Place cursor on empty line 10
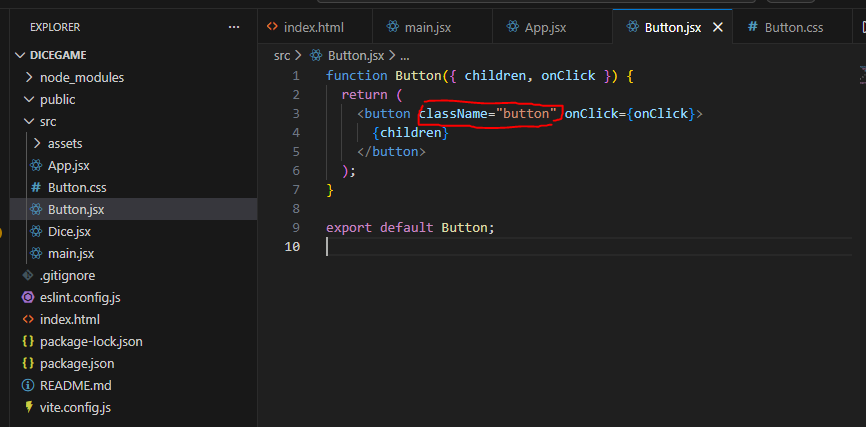 click(x=589, y=246)
